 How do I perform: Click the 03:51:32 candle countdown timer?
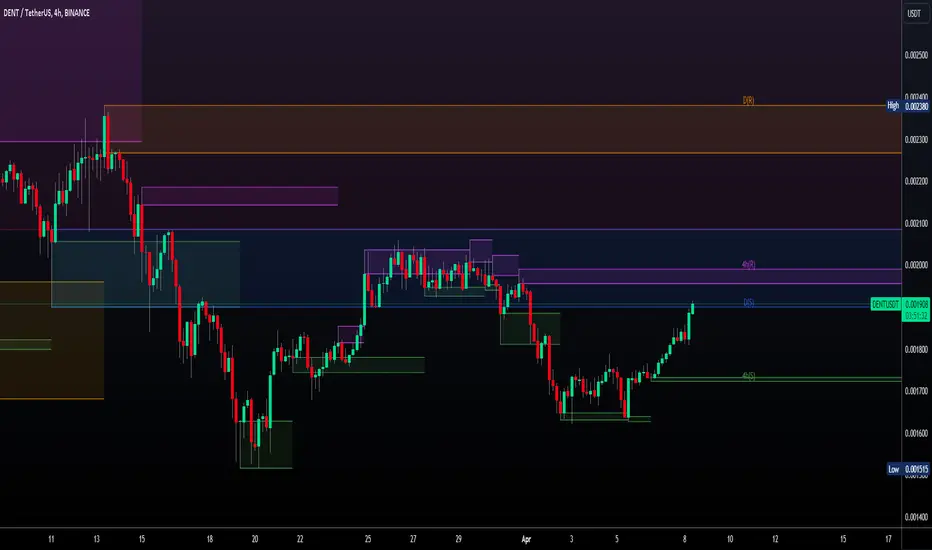click(x=916, y=316)
